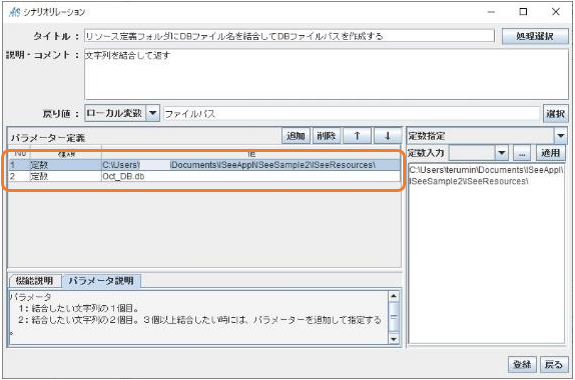Click the ファイルパス return value field
The width and height of the screenshot is (575, 380).
click(351, 114)
